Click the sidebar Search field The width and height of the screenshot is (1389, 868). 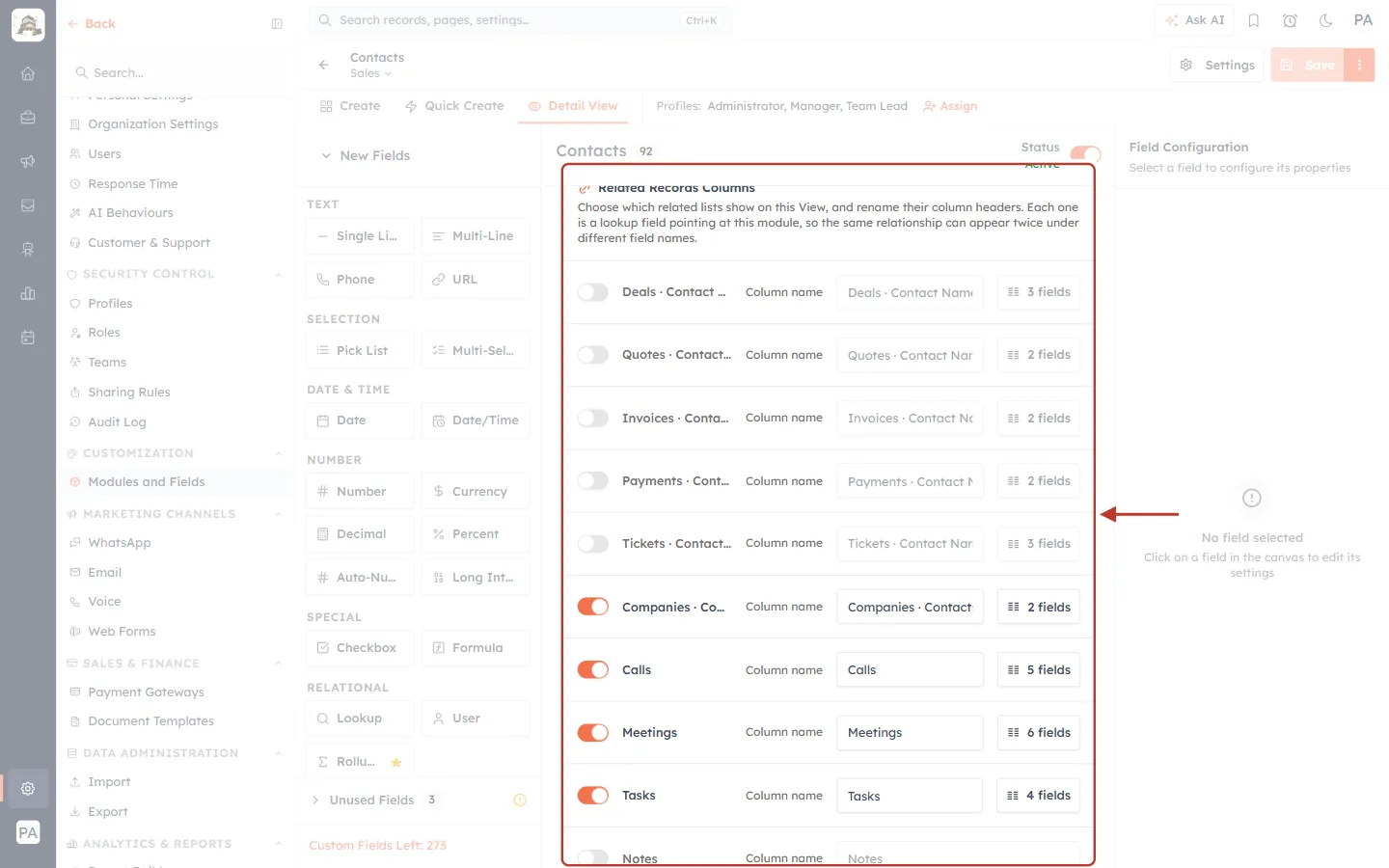click(x=176, y=73)
